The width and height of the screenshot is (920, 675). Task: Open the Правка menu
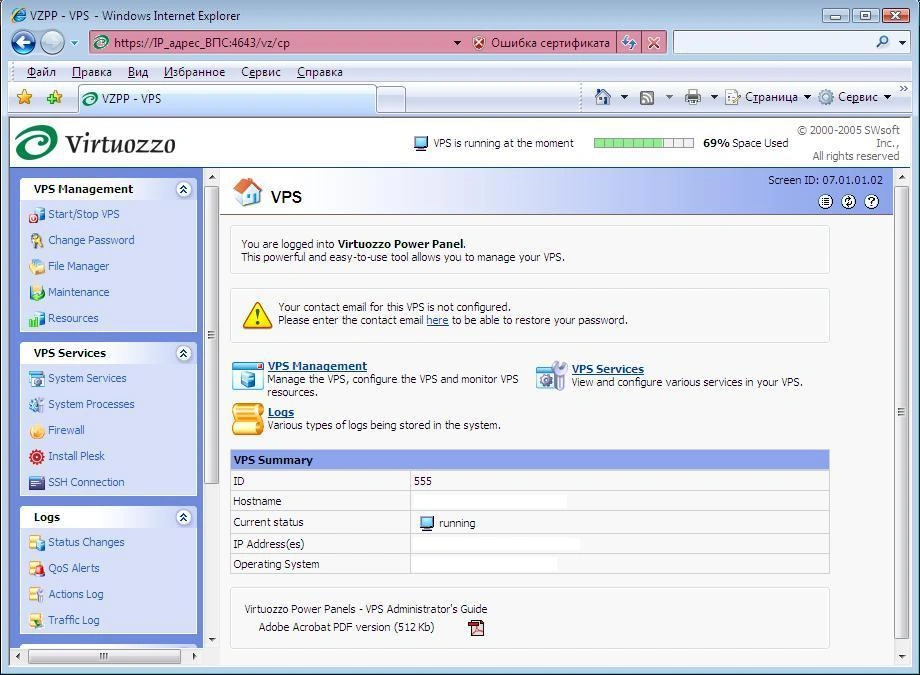click(92, 72)
